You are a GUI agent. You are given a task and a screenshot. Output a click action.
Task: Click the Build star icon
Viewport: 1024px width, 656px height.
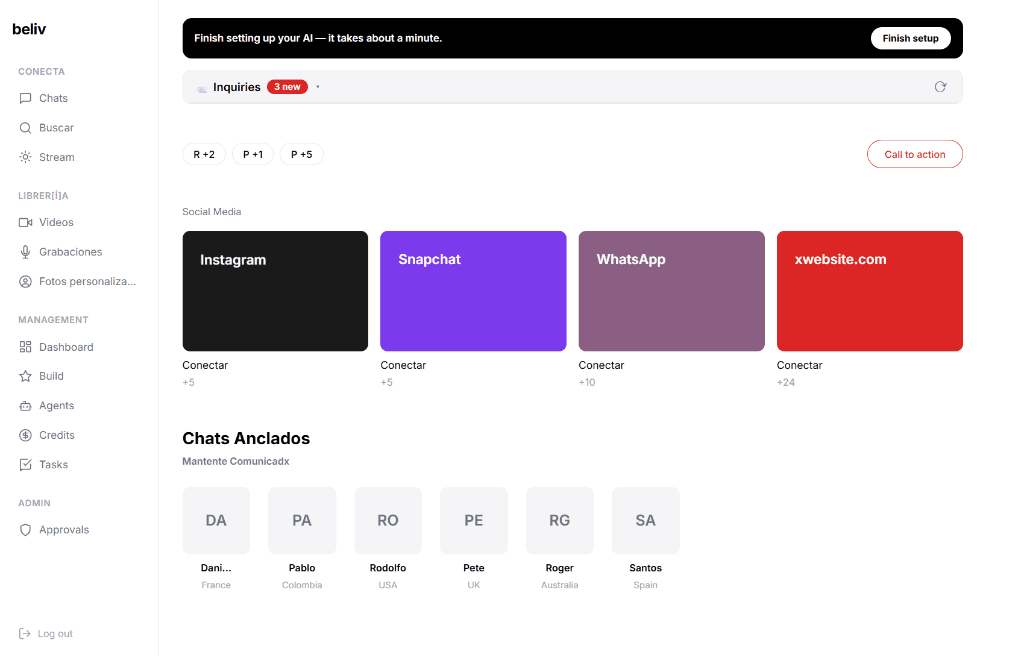coord(25,376)
